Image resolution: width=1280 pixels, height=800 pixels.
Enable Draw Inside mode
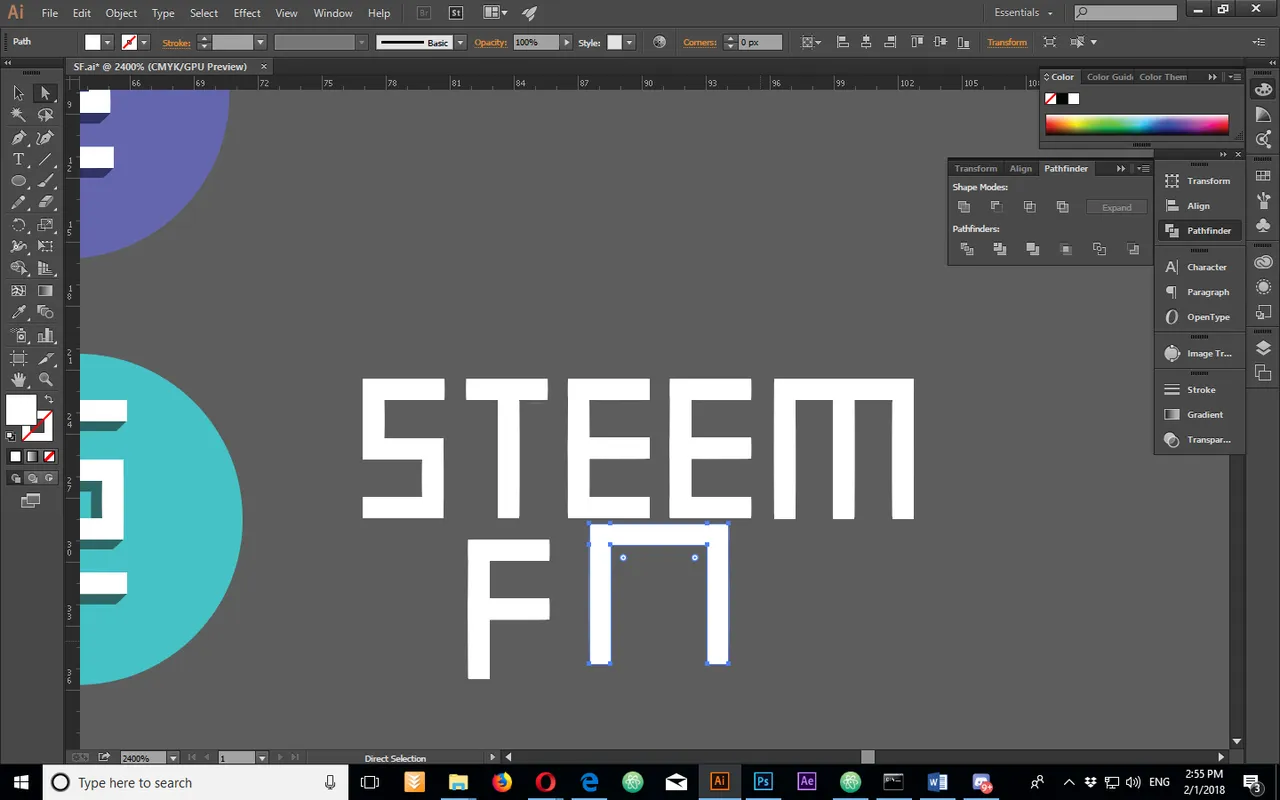tap(47, 478)
